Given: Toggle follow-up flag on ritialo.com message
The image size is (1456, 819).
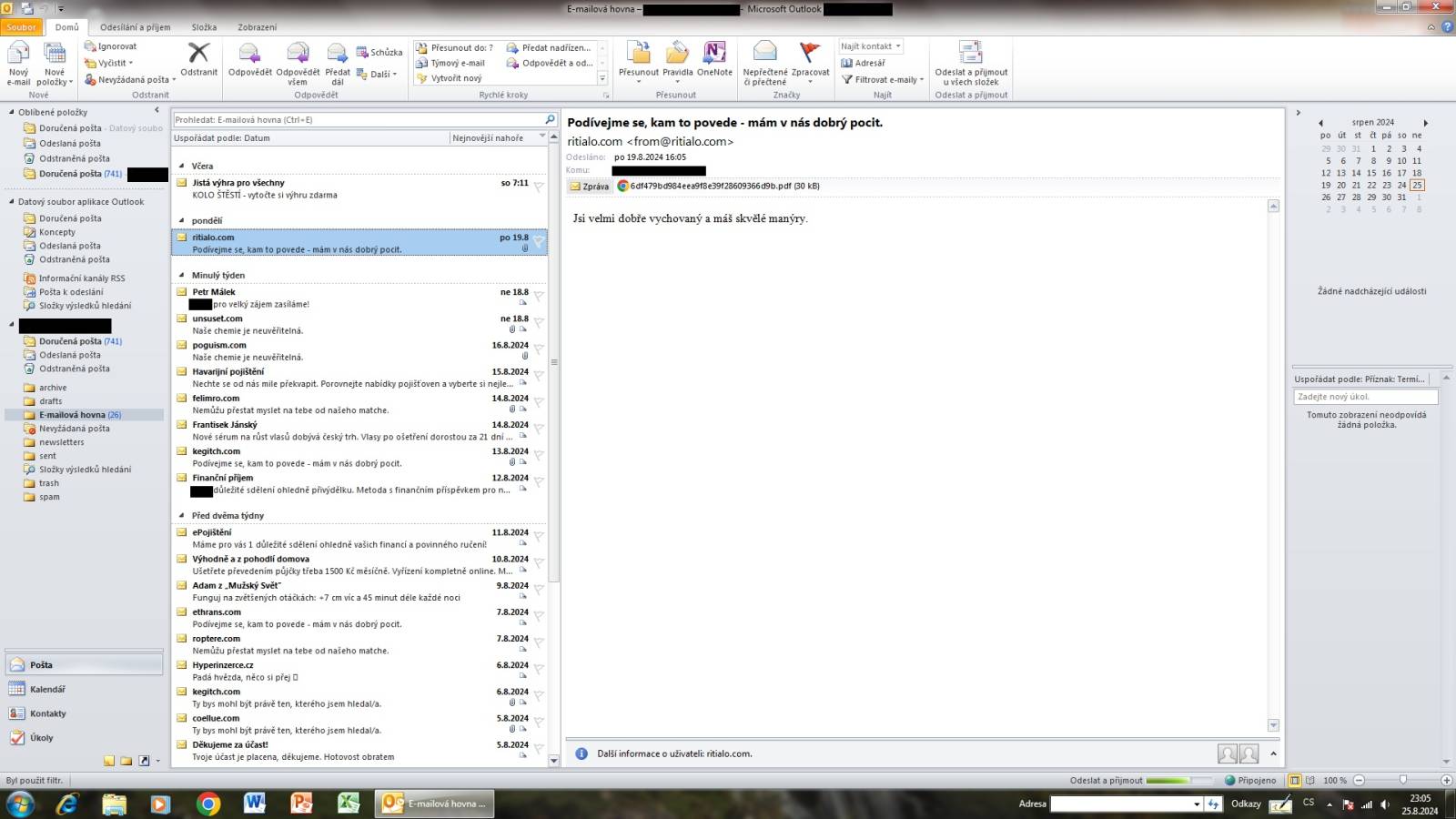Looking at the screenshot, I should [x=539, y=242].
